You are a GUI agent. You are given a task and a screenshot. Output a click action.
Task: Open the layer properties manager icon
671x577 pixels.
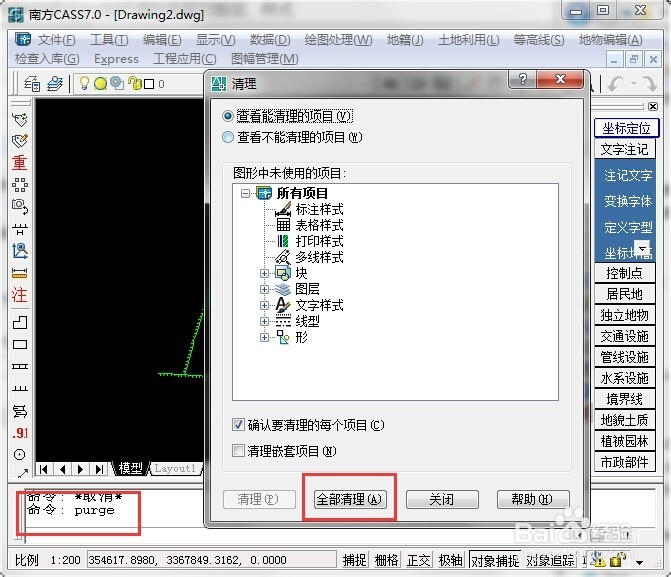(x=32, y=83)
